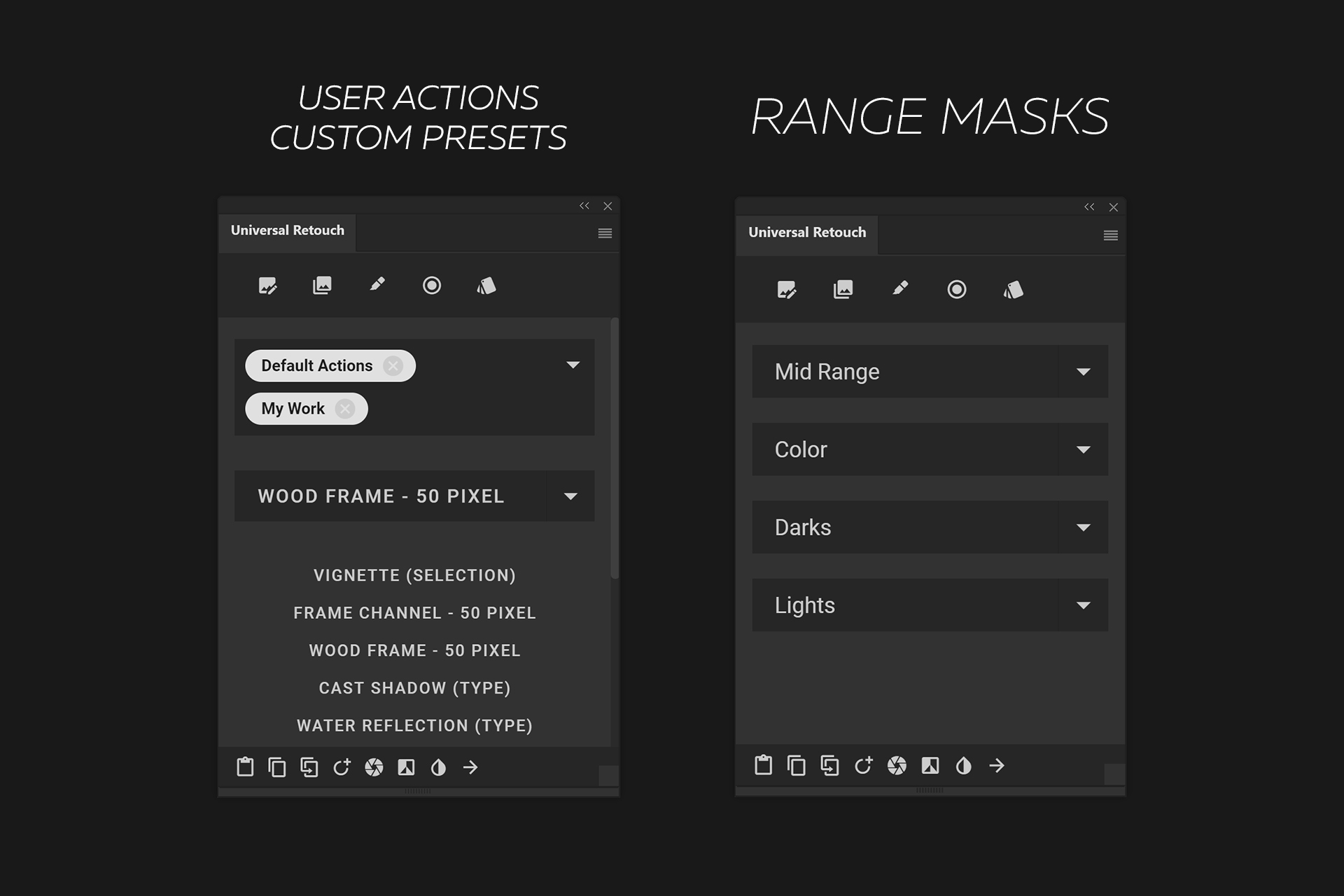The width and height of the screenshot is (1344, 896).
Task: Expand the Lights range mask section
Action: pos(1085,605)
